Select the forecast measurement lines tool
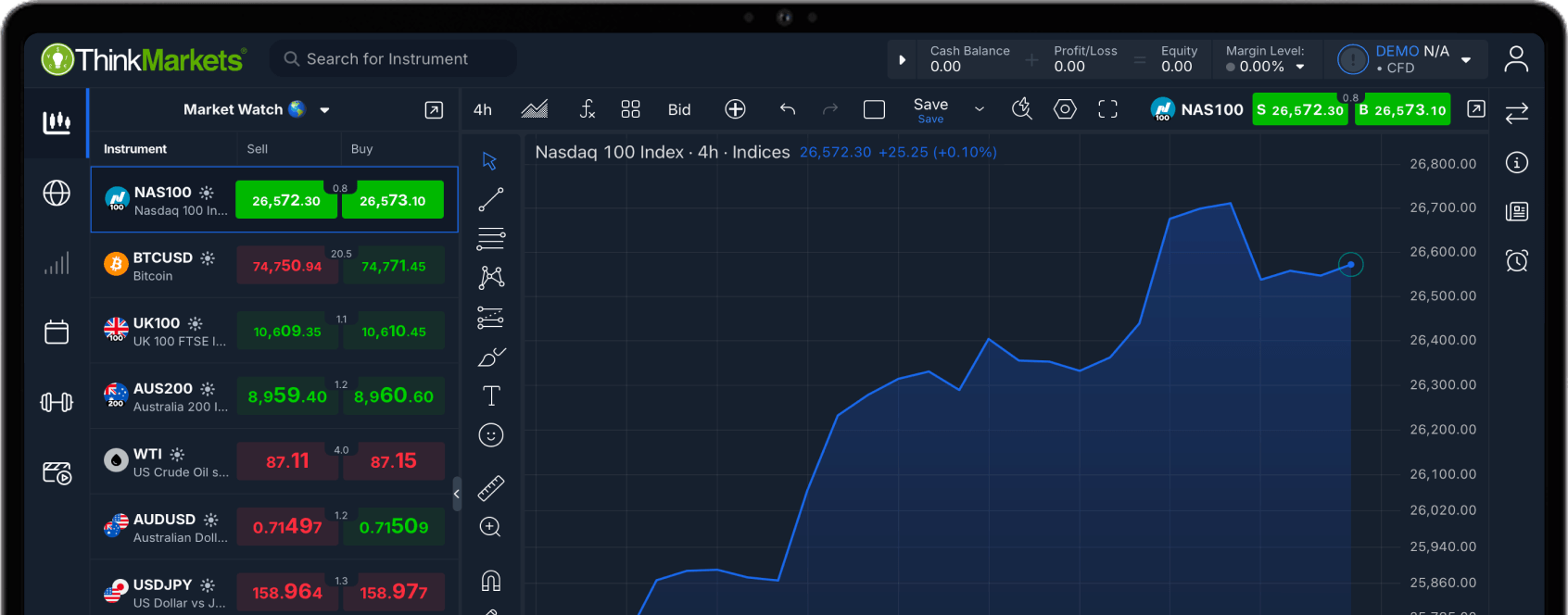1568x615 pixels. pos(491,318)
